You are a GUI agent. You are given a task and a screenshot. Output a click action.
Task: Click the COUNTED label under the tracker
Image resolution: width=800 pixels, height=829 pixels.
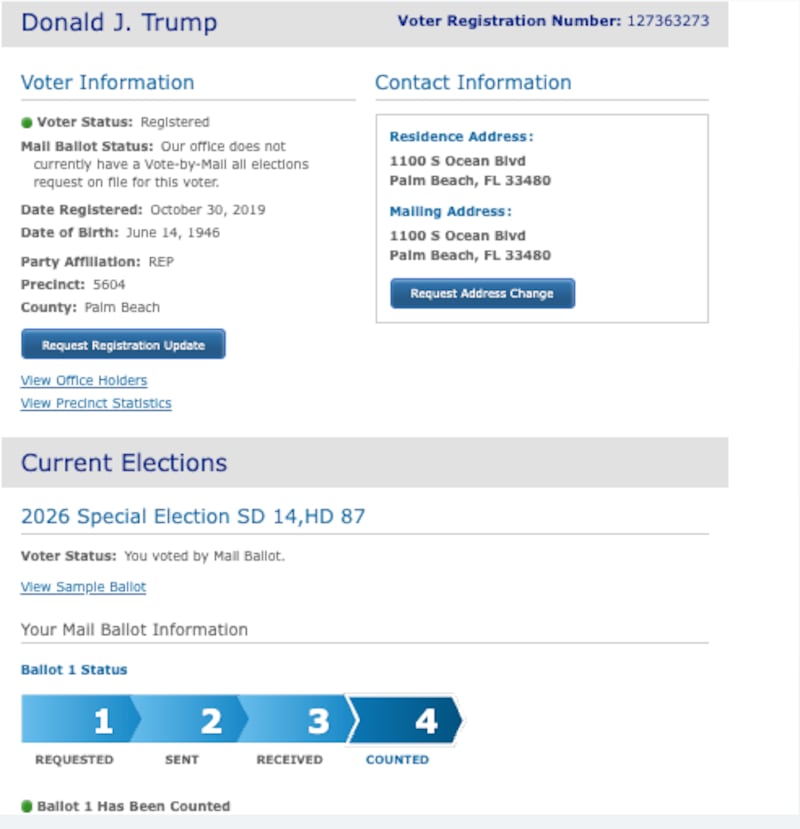(x=397, y=760)
